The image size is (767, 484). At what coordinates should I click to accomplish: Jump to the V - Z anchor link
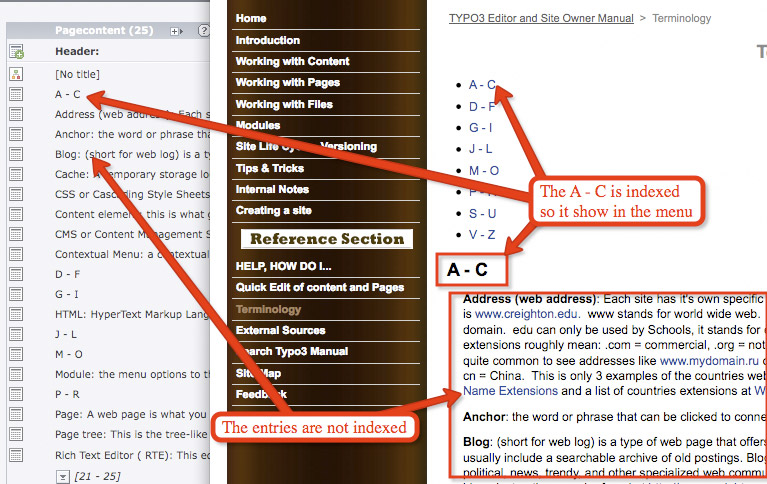pyautogui.click(x=481, y=233)
